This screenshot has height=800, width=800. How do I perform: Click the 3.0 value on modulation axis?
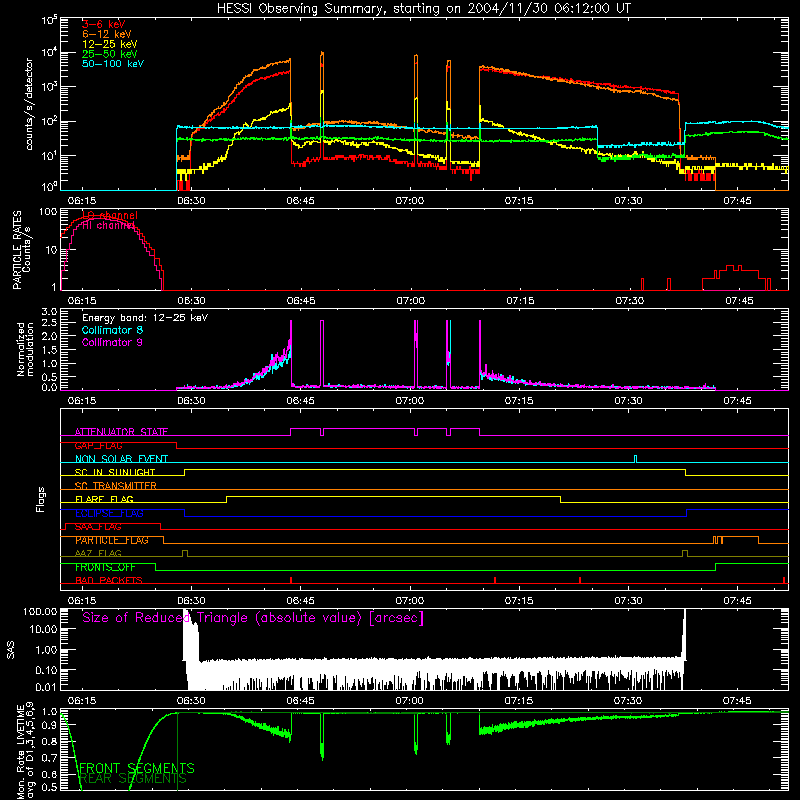49,311
